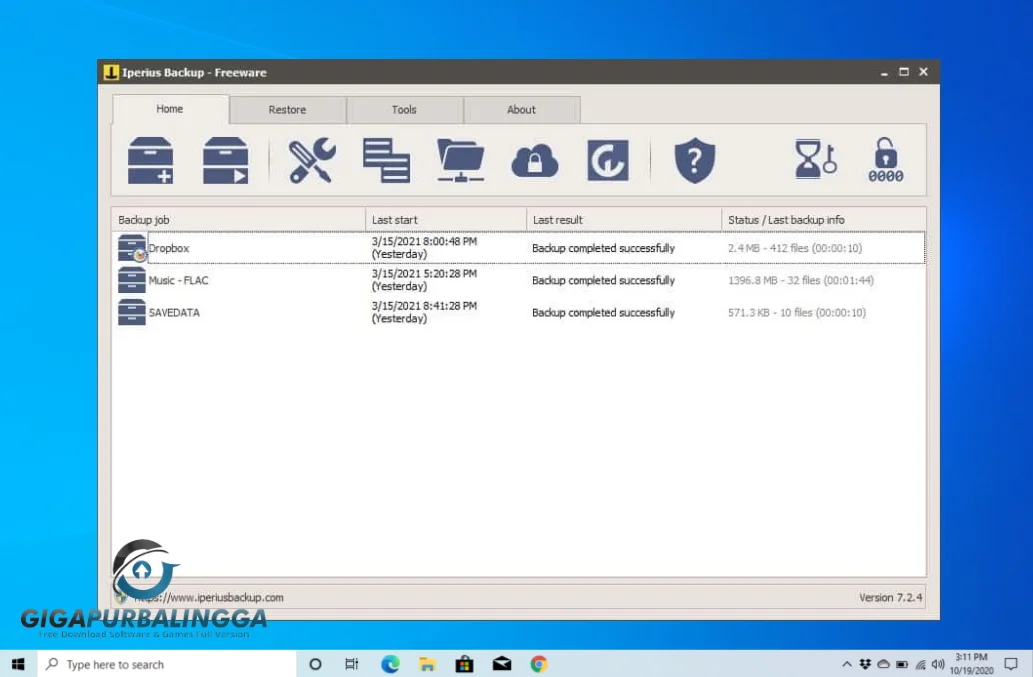Open the taskbar clock and date
The height and width of the screenshot is (677, 1033).
972,664
